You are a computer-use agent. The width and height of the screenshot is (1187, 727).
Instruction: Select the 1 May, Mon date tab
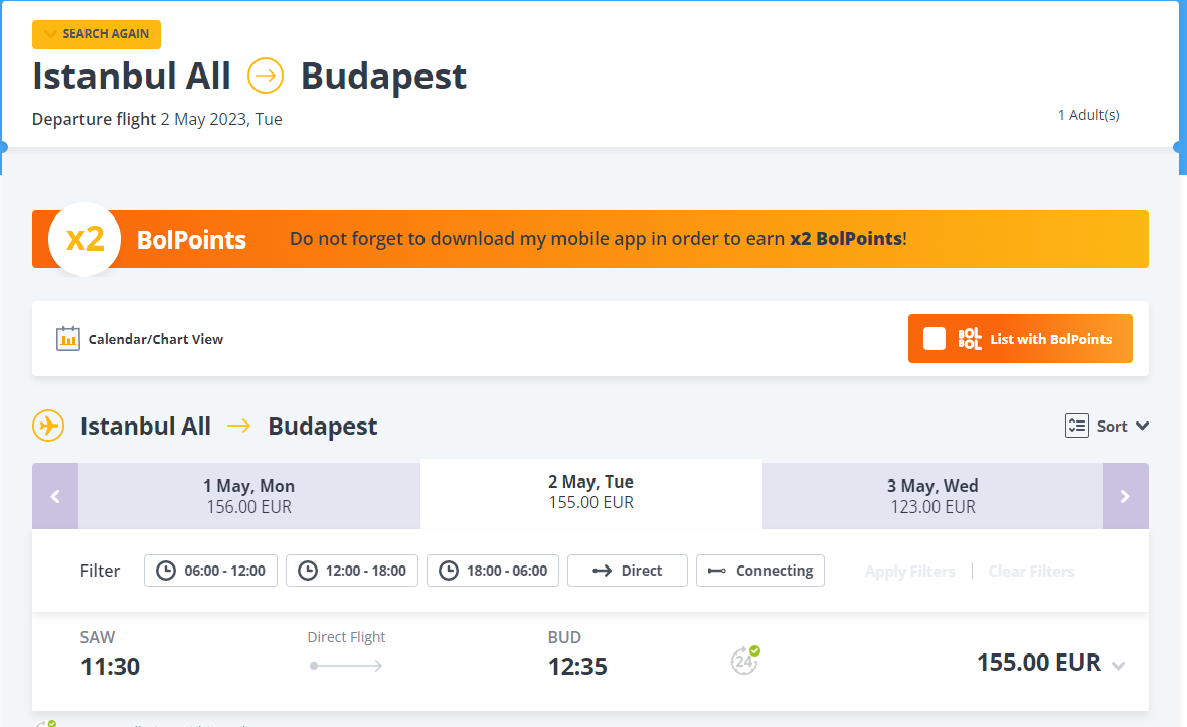pyautogui.click(x=249, y=496)
